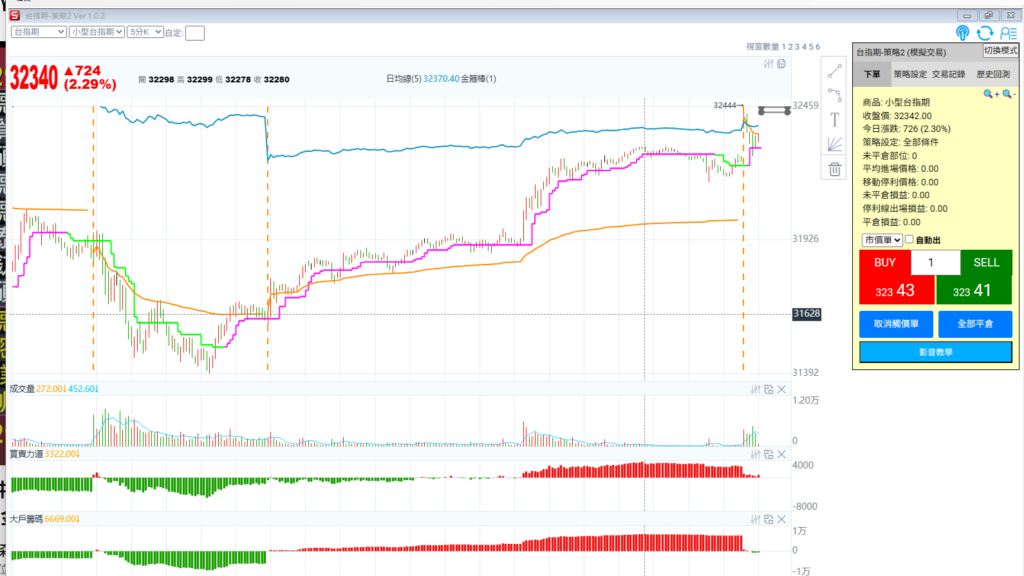
Task: Open the 台指期 product category dropdown
Action: [39, 32]
